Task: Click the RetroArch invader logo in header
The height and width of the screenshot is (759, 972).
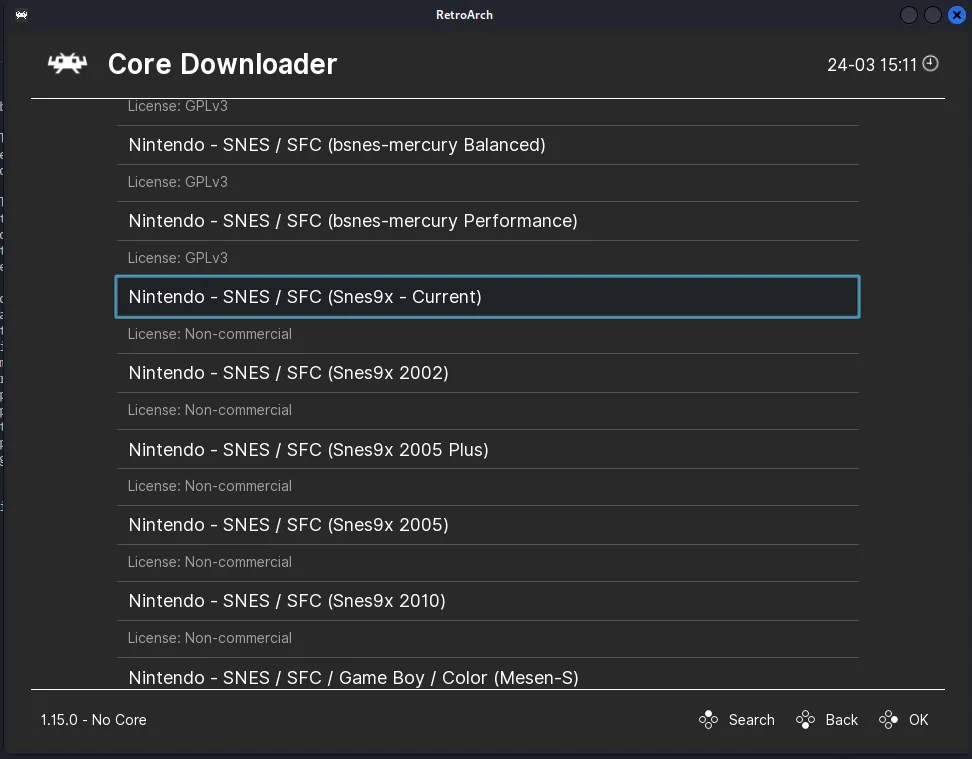Action: 67,64
